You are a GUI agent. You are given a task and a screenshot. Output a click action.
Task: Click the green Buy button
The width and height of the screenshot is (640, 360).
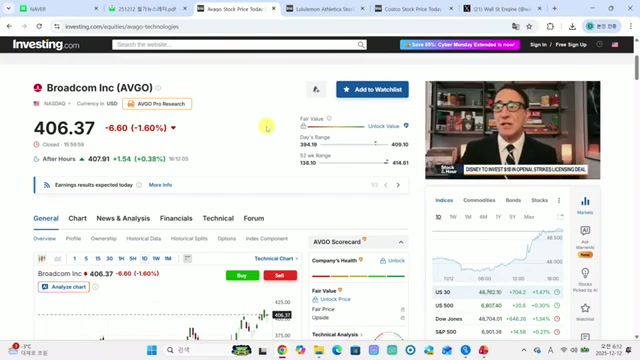pyautogui.click(x=242, y=276)
